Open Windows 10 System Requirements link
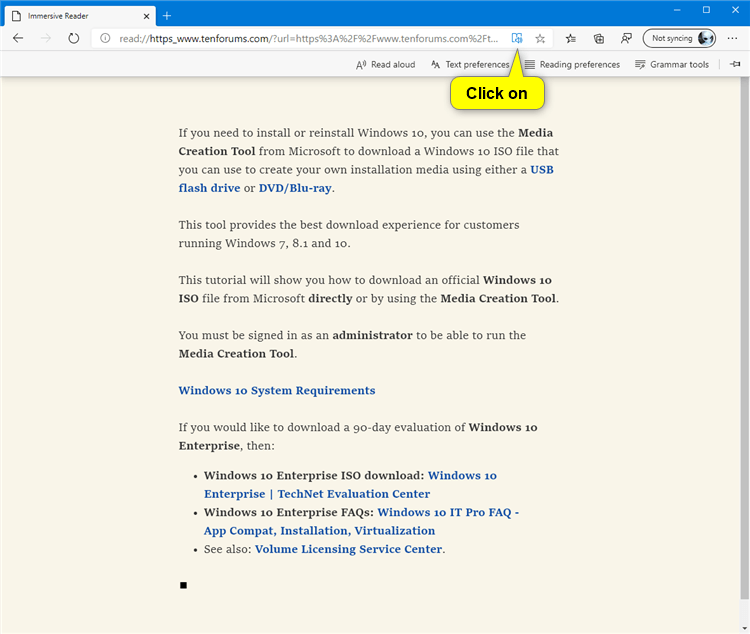Screen dimensions: 750x634 [277, 390]
